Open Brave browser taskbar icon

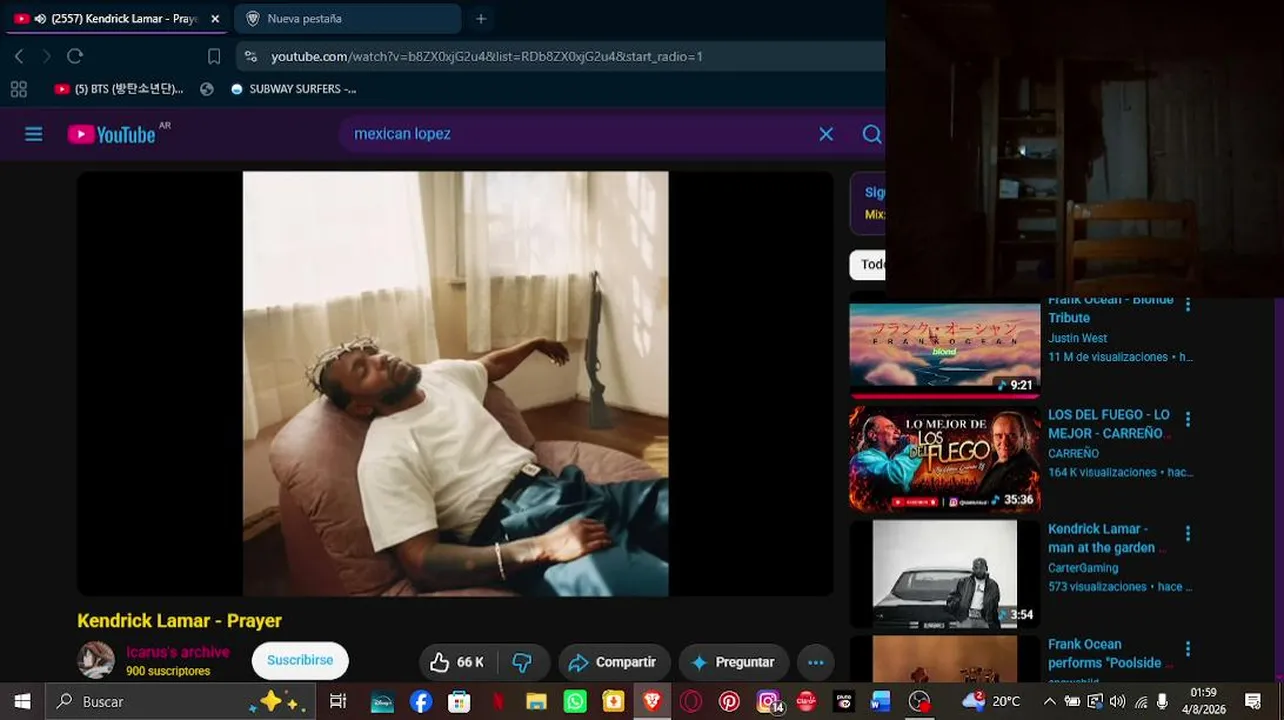pos(652,702)
